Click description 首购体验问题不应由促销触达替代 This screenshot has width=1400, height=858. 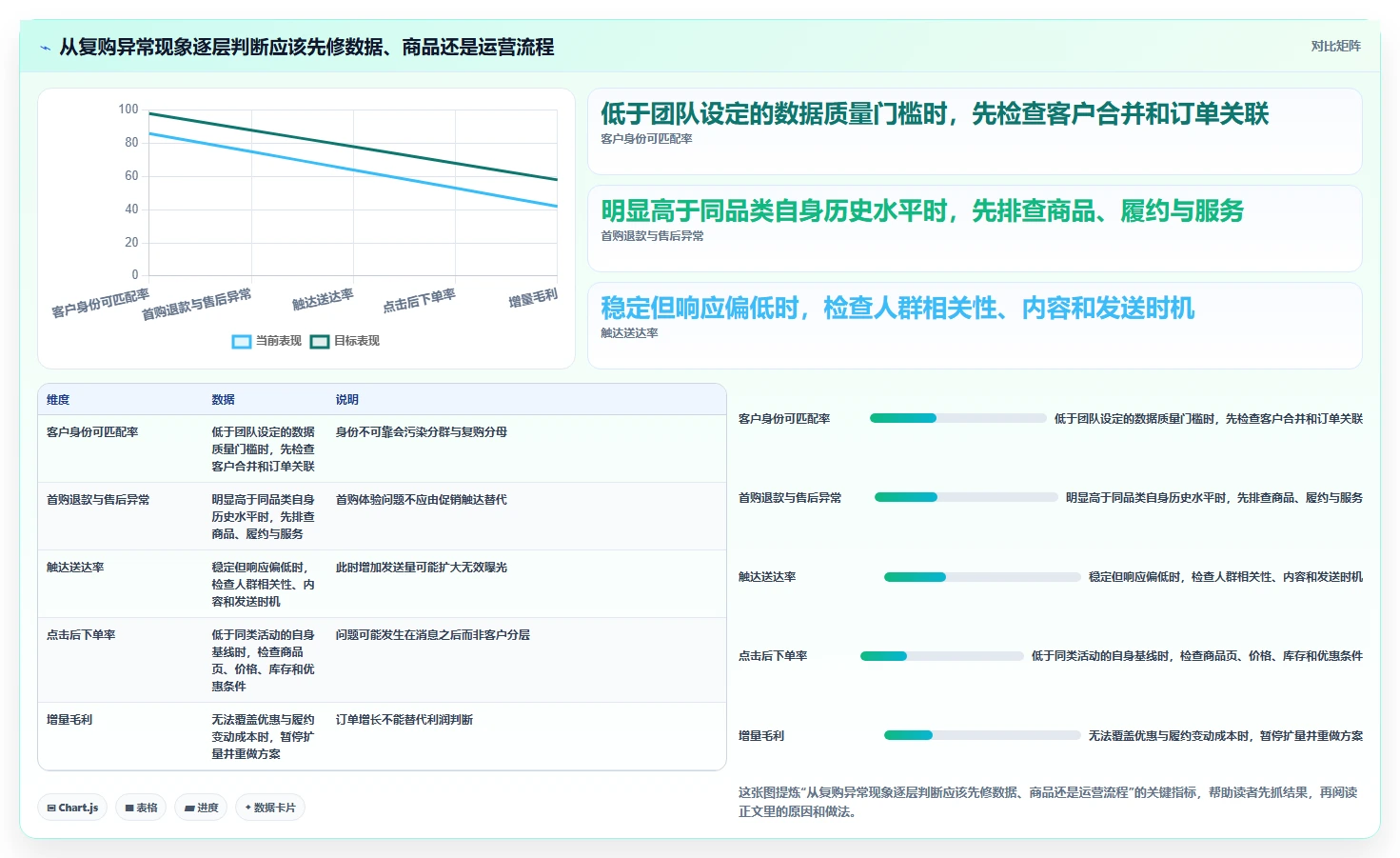coord(421,500)
